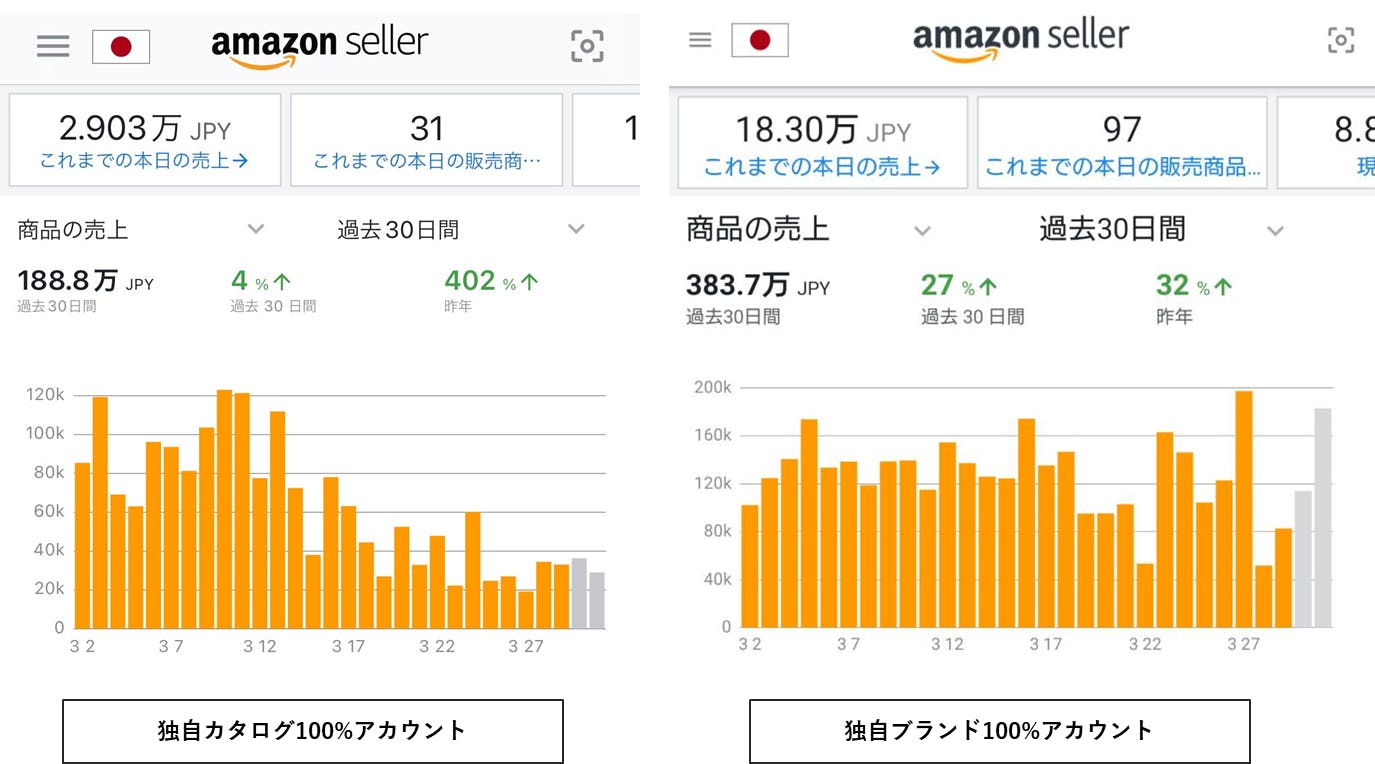The image size is (1375, 764).
Task: Tap Japan flag in right app header
Action: [760, 40]
